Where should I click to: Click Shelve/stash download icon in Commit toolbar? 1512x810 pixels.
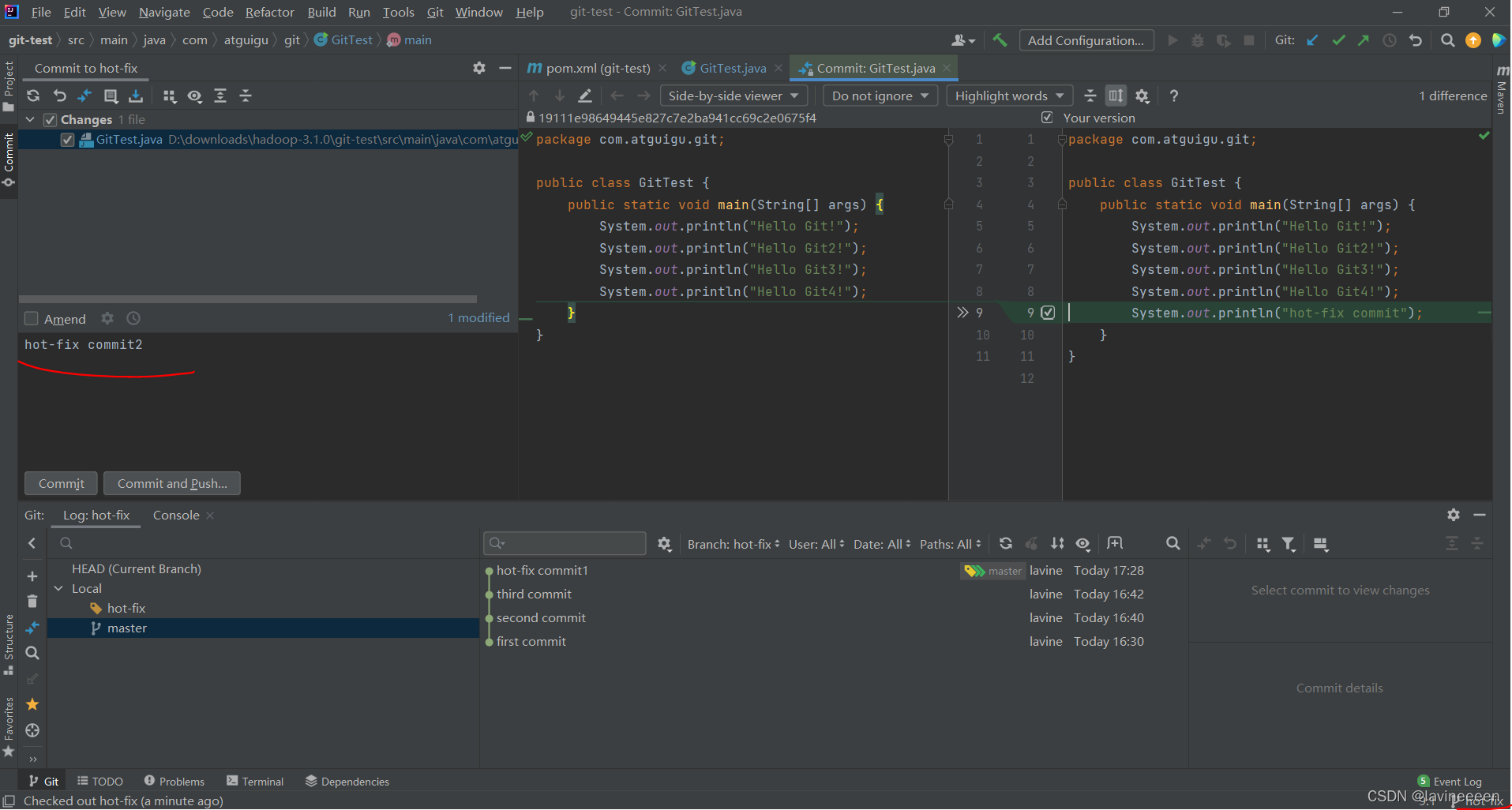coord(136,96)
